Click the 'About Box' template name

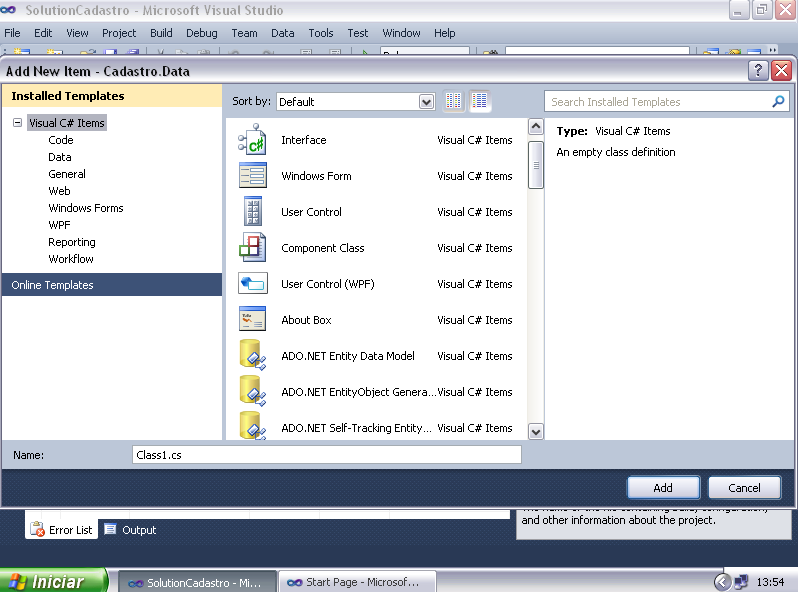306,320
